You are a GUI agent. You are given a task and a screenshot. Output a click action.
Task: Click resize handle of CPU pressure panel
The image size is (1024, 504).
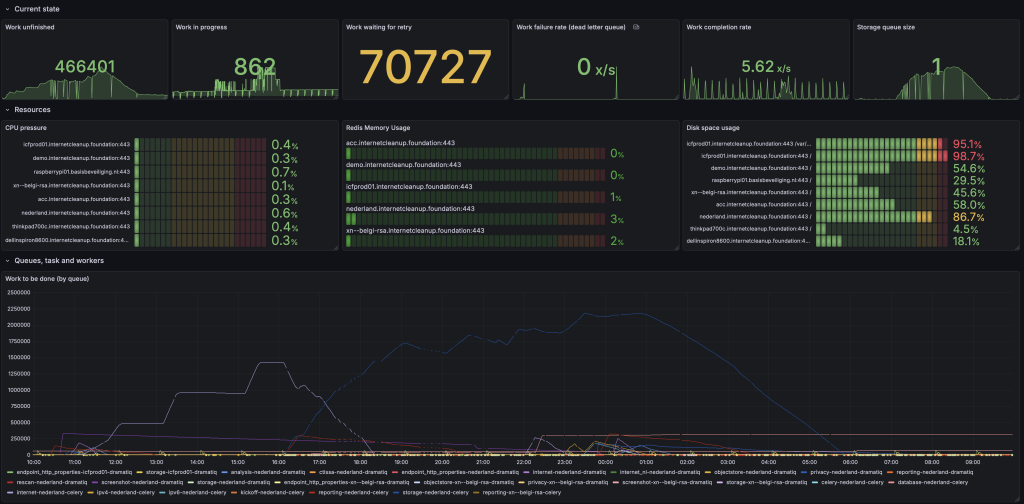tap(336, 247)
